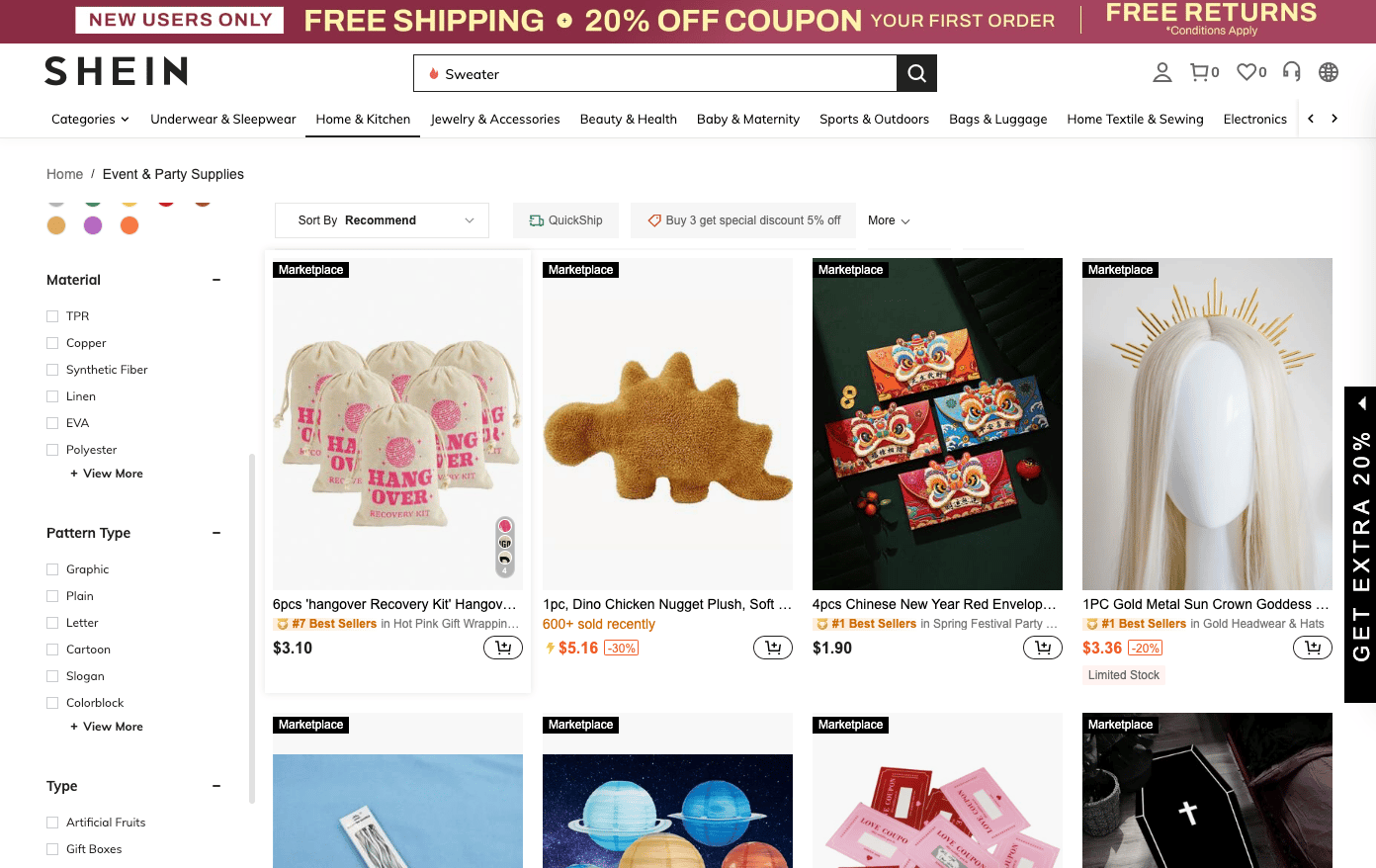
Task: Click the Home breadcrumb link
Action: tap(64, 174)
